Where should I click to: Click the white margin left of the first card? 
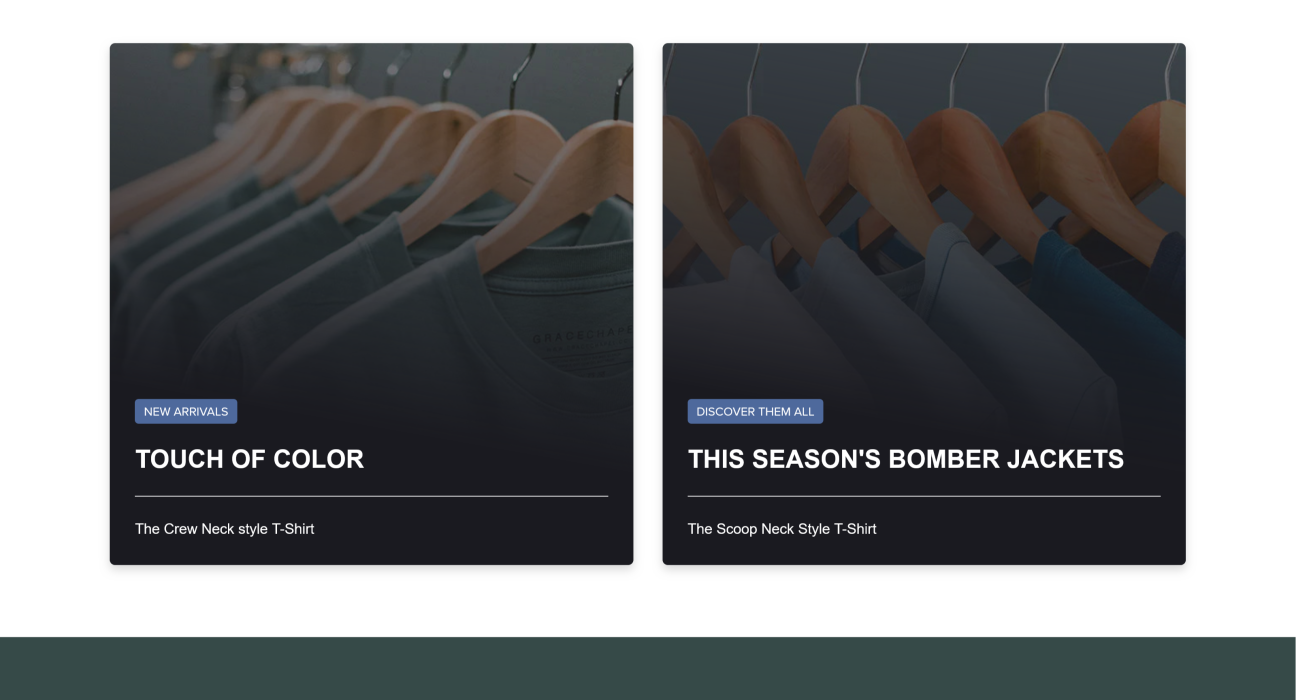pyautogui.click(x=54, y=300)
